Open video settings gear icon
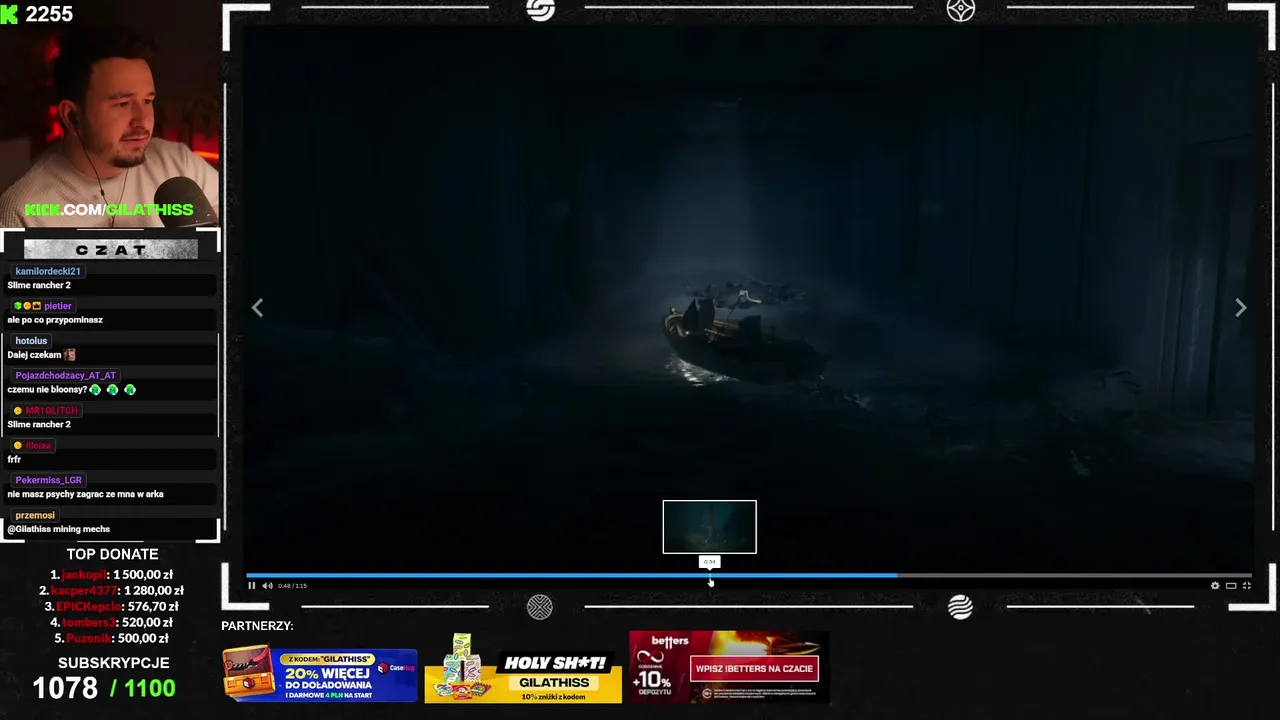 tap(1215, 586)
